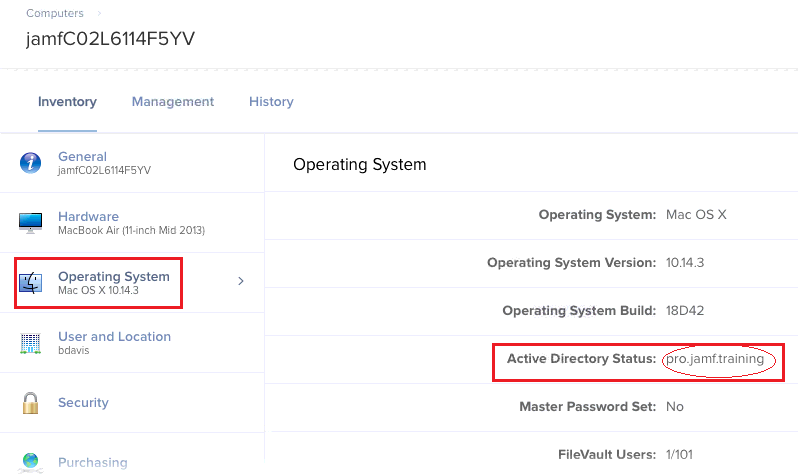This screenshot has width=798, height=475.
Task: Click the Computers breadcrumb link
Action: [x=55, y=13]
